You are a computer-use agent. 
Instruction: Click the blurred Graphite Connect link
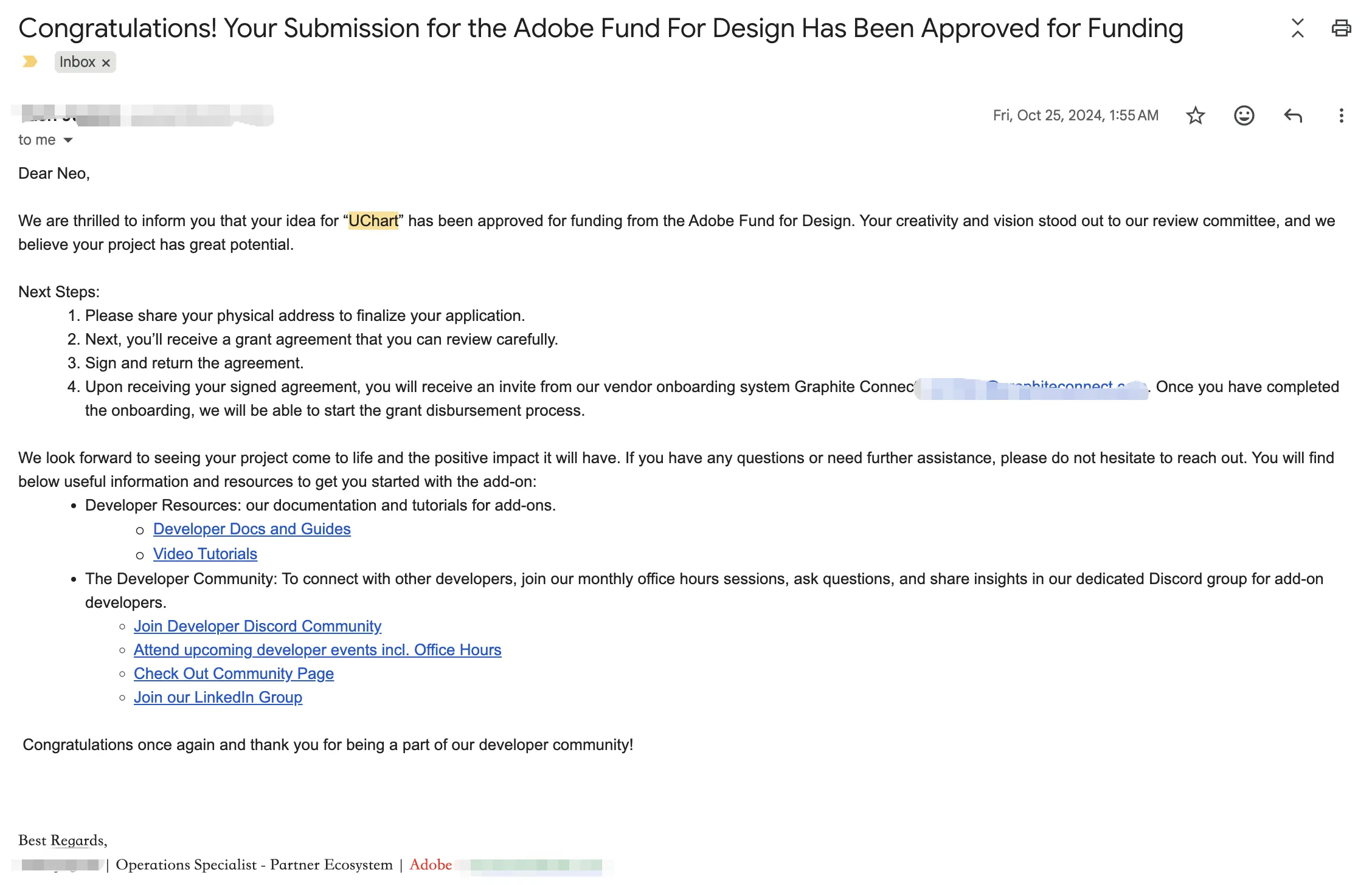(1031, 388)
